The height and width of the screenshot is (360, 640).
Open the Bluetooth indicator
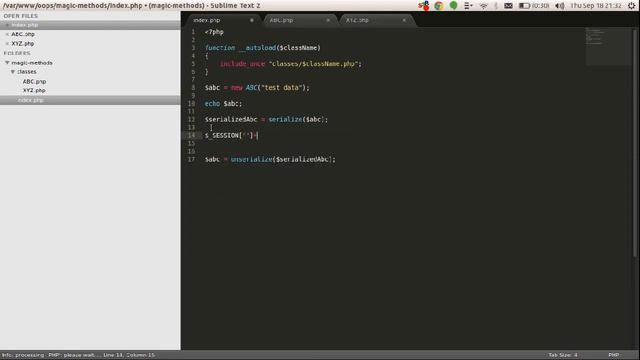click(x=496, y=6)
